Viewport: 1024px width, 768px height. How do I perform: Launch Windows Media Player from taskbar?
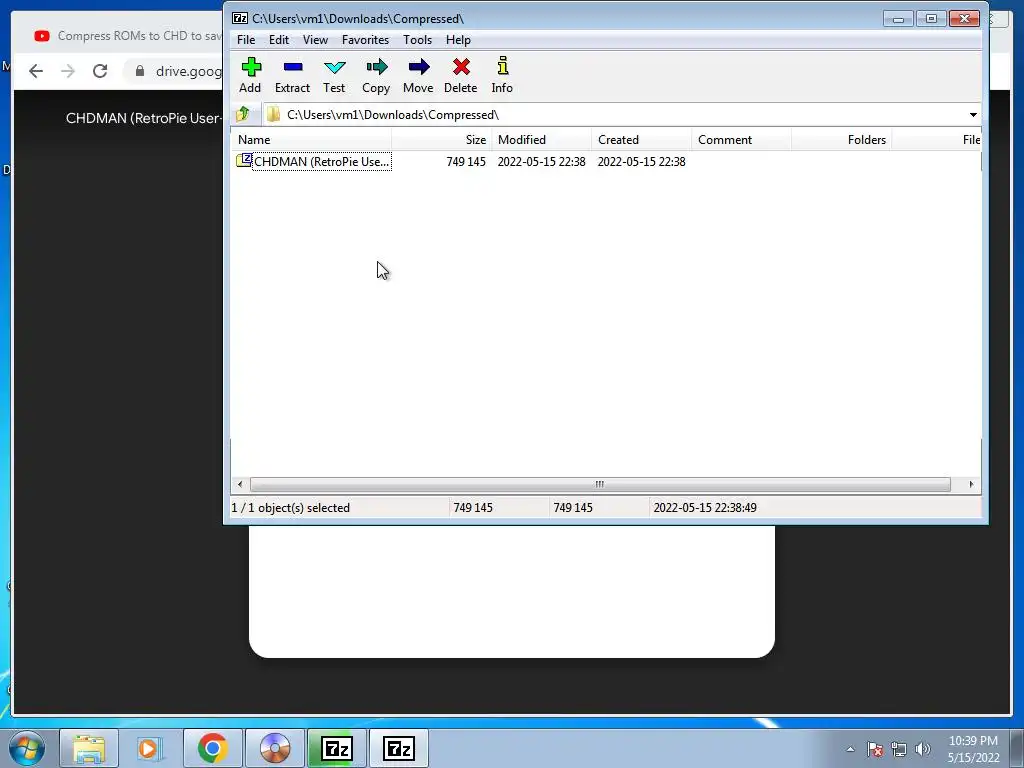tap(150, 748)
